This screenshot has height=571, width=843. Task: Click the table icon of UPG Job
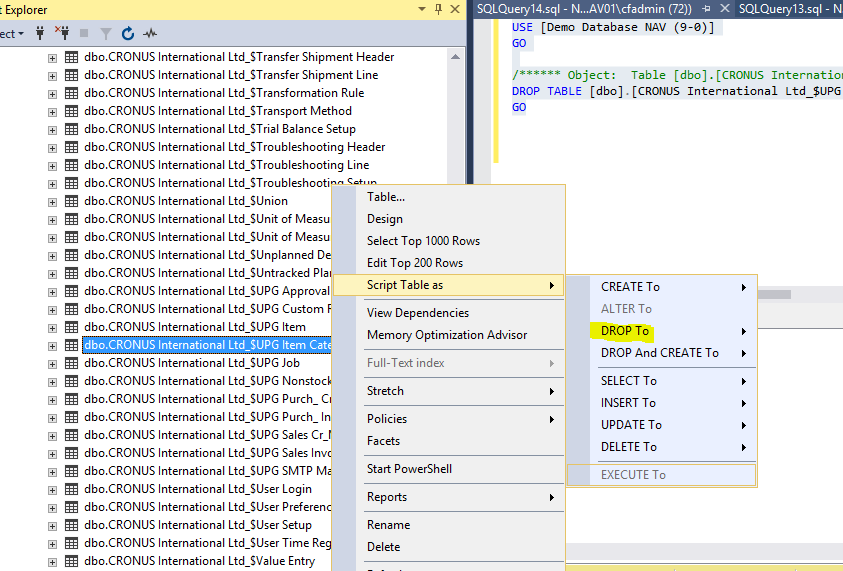(x=72, y=363)
